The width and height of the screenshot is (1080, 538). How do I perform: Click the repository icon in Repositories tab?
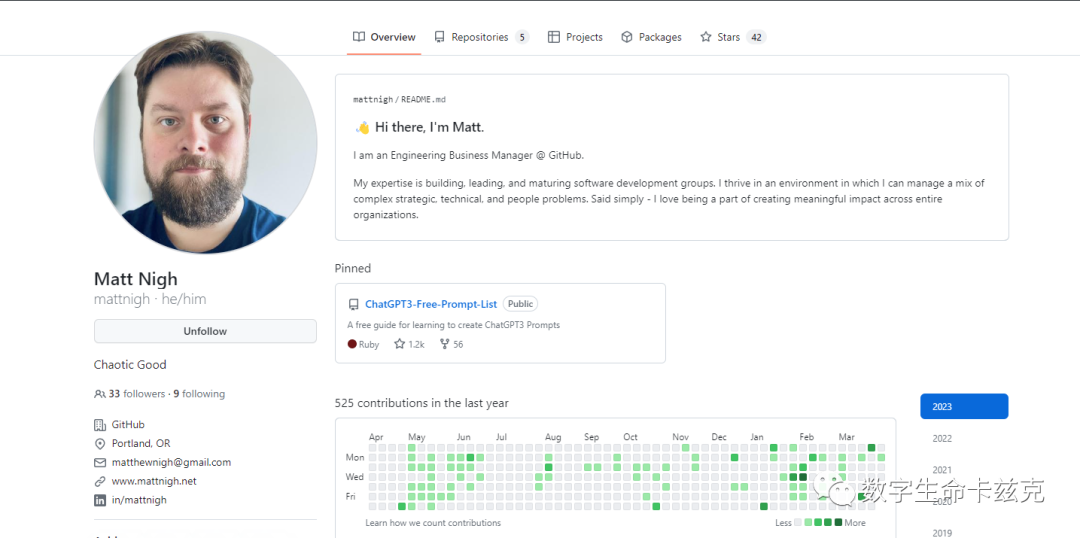tap(440, 37)
